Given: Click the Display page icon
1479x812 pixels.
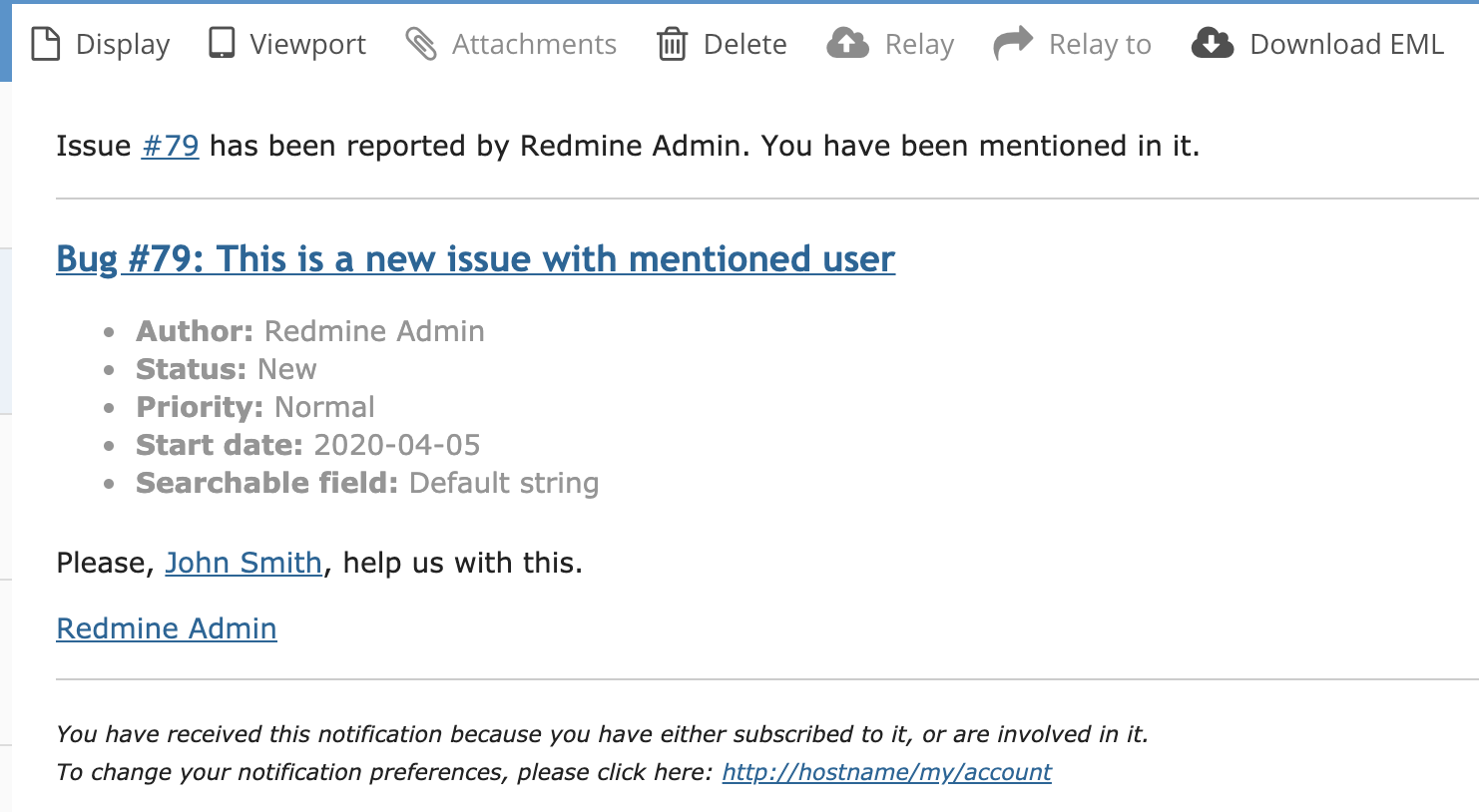Looking at the screenshot, I should [45, 44].
